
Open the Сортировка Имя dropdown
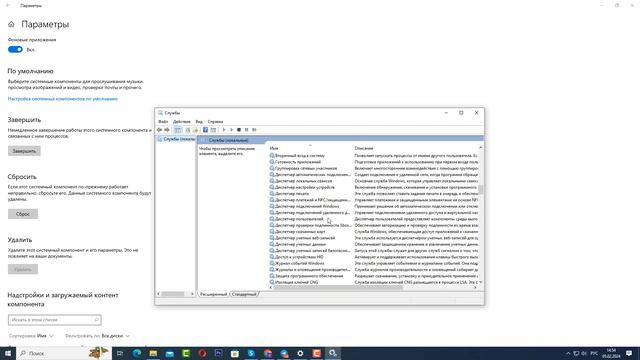pyautogui.click(x=31, y=336)
